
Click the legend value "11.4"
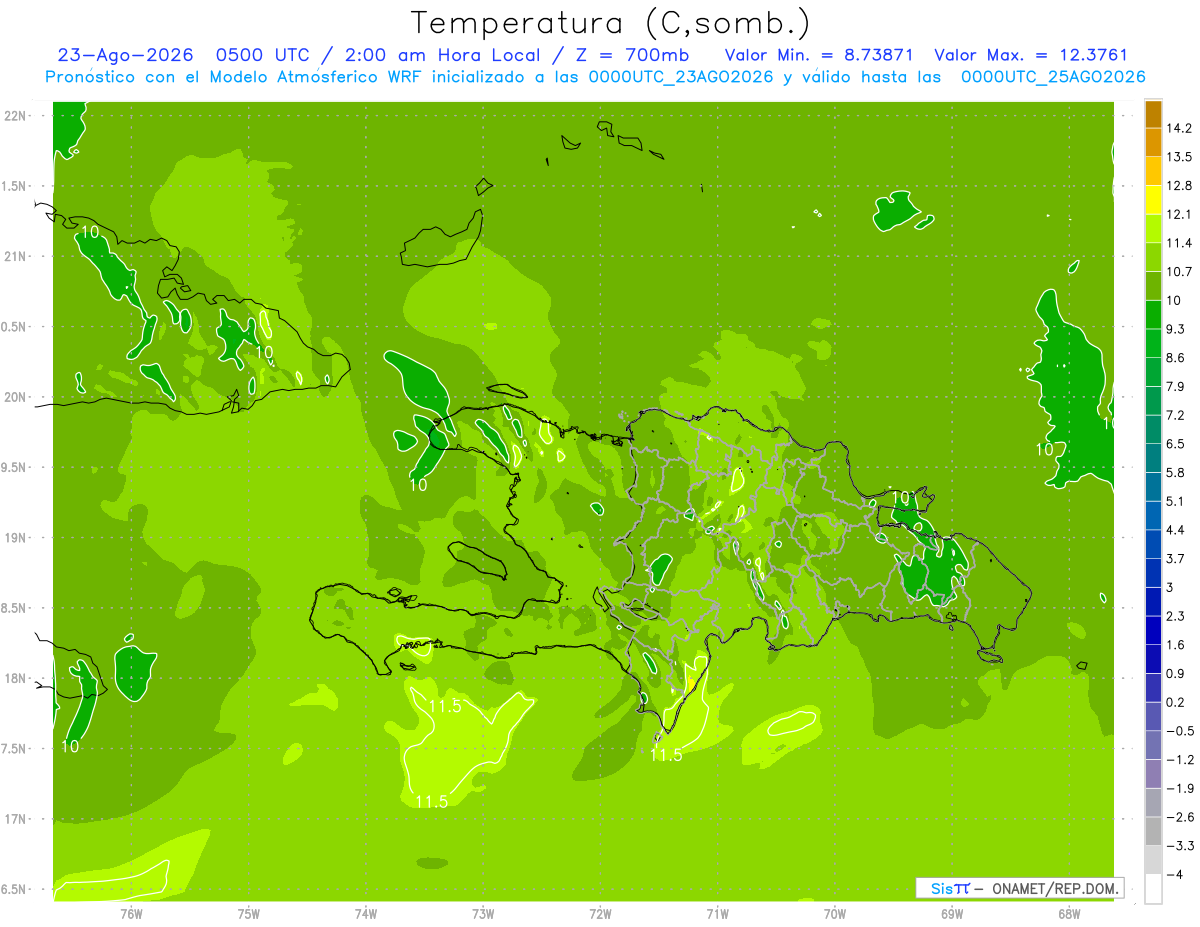tap(1180, 243)
